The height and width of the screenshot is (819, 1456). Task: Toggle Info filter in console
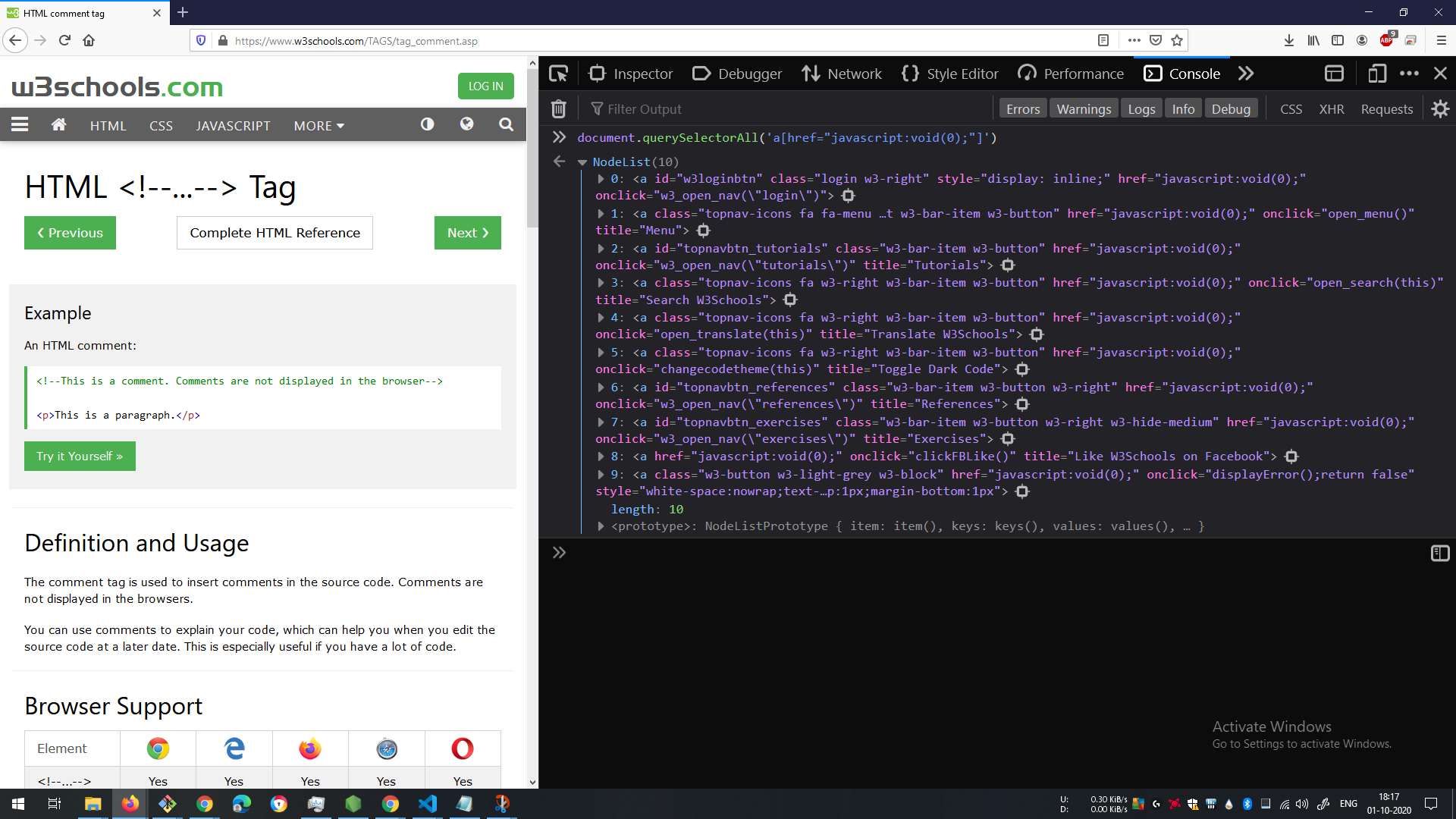pyautogui.click(x=1183, y=109)
